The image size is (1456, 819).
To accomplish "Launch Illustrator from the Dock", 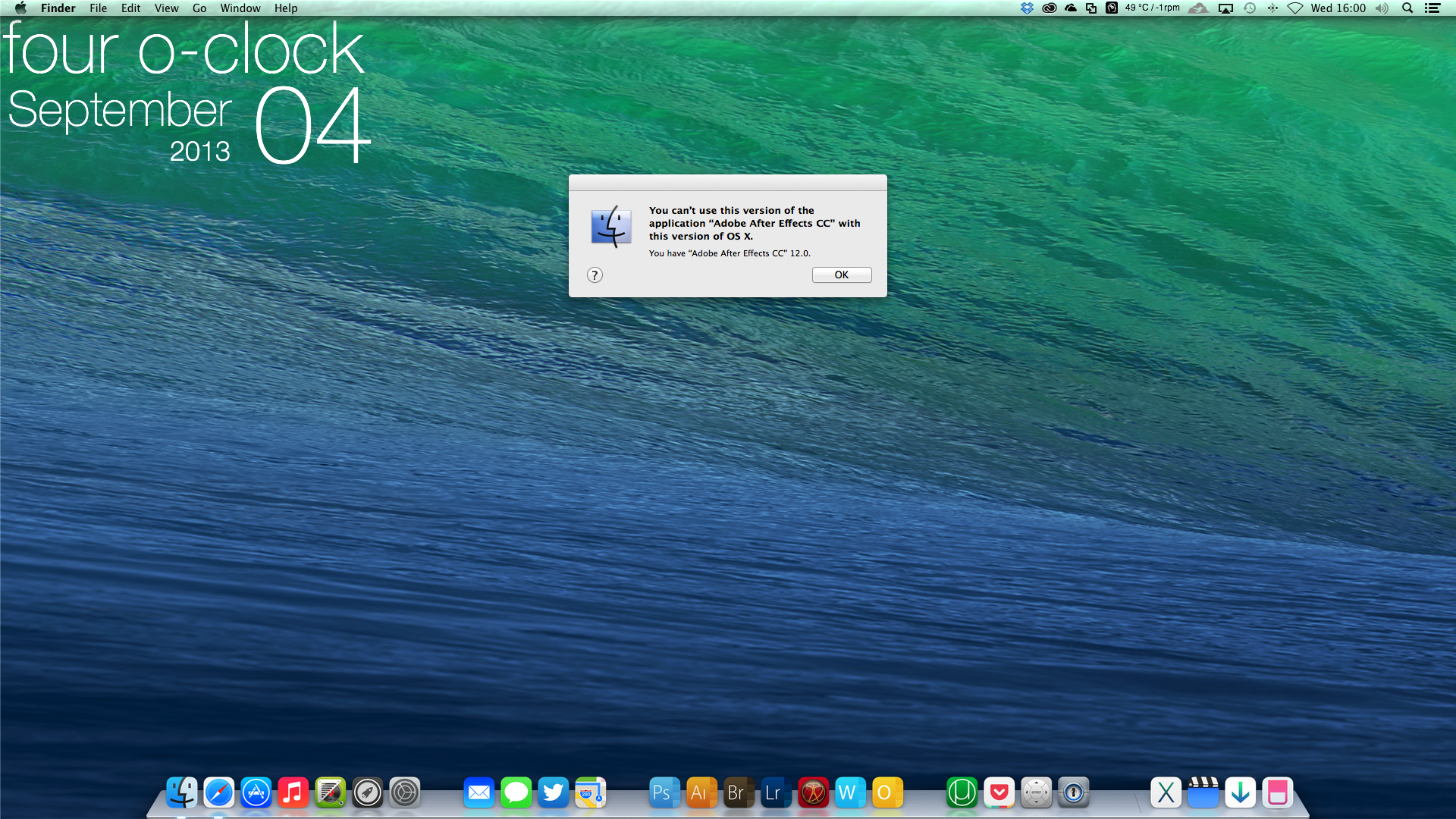I will click(702, 792).
